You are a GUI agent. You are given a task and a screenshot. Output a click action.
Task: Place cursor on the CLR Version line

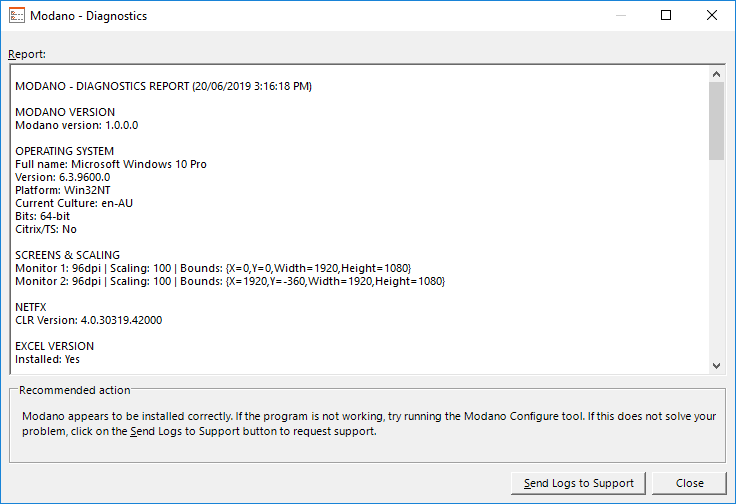[x=89, y=320]
